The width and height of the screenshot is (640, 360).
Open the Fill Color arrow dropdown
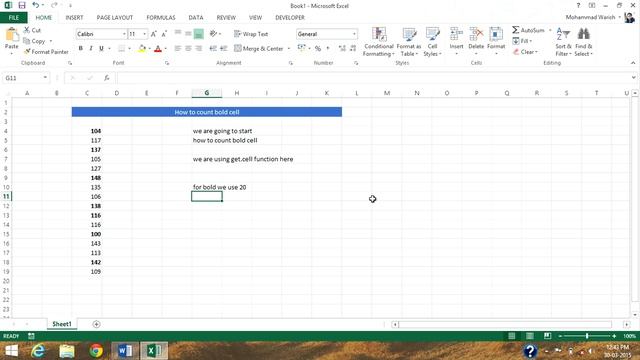[149, 48]
